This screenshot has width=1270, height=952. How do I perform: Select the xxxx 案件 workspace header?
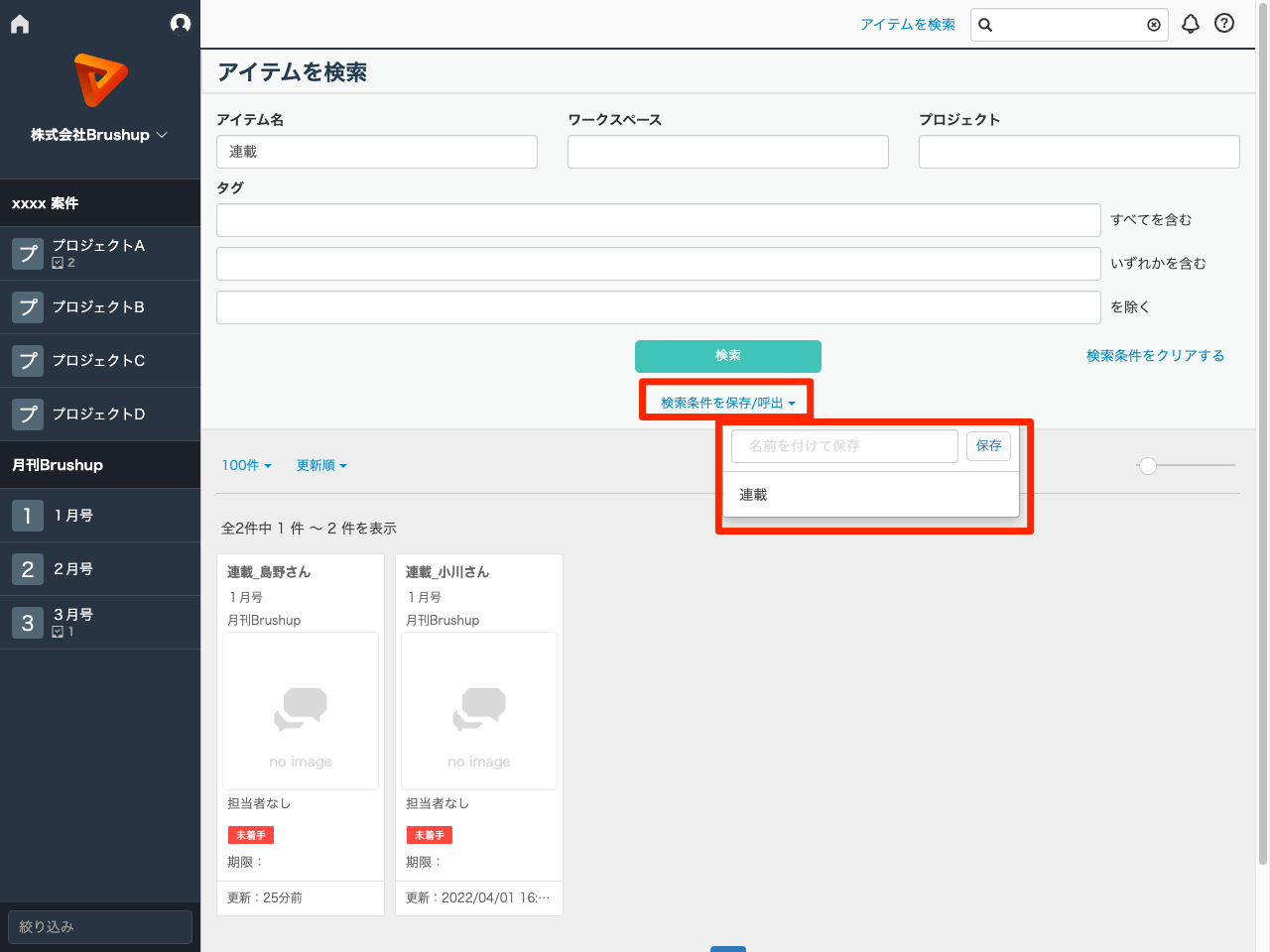point(100,203)
